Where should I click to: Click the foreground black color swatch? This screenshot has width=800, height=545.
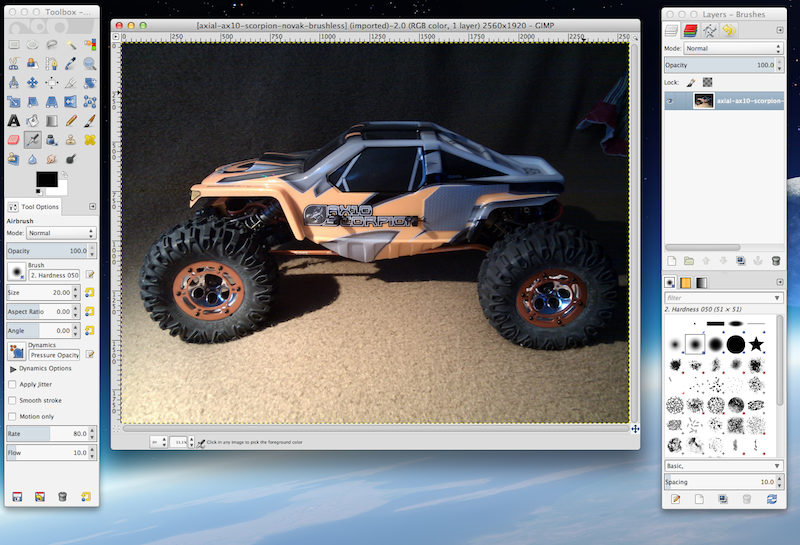tap(45, 180)
